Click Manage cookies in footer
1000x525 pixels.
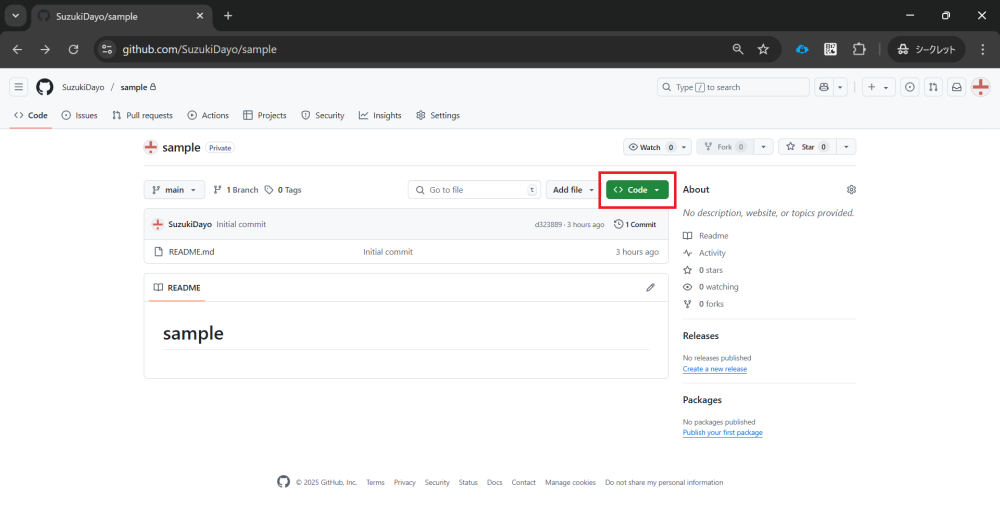coord(570,483)
